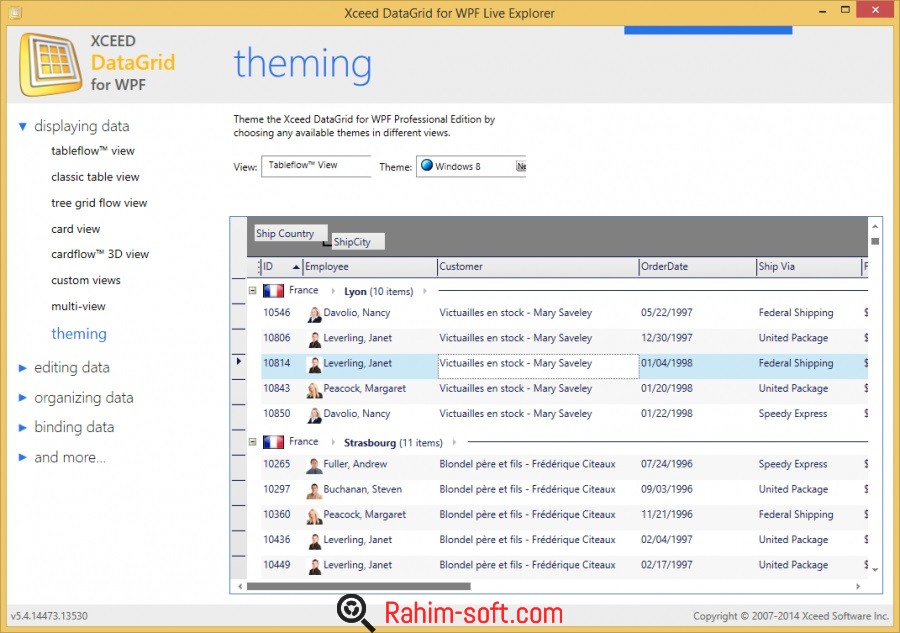
Task: Maximize the Live Explorer window
Action: click(845, 10)
